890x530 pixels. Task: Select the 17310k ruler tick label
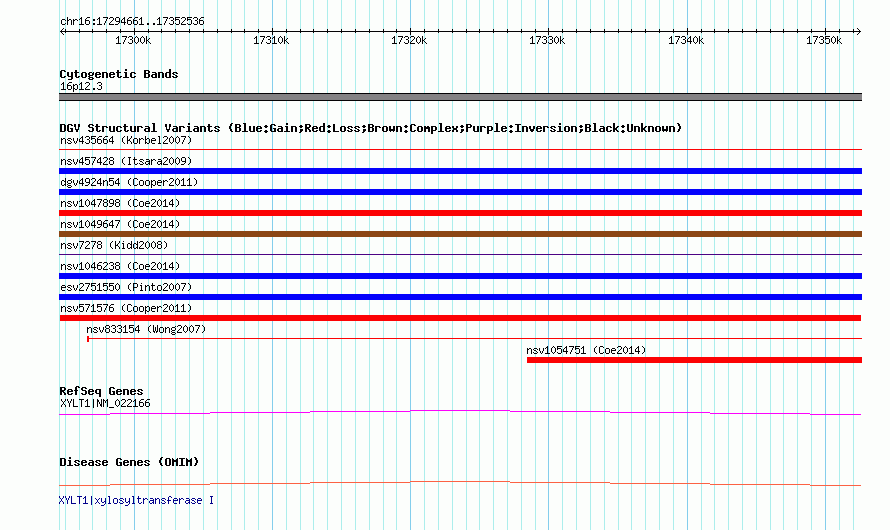(x=271, y=40)
